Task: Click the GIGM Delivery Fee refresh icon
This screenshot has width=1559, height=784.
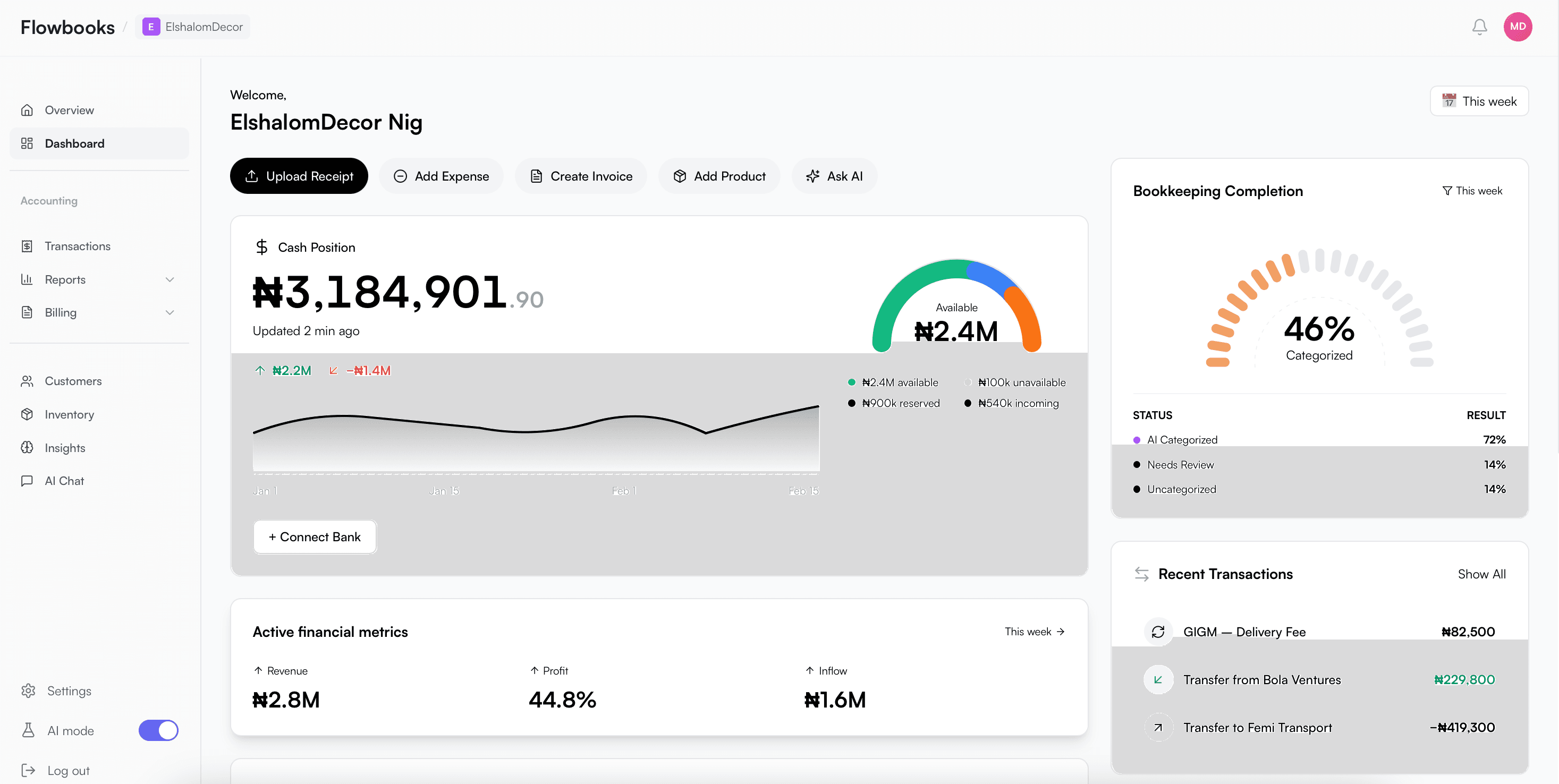Action: tap(1158, 632)
